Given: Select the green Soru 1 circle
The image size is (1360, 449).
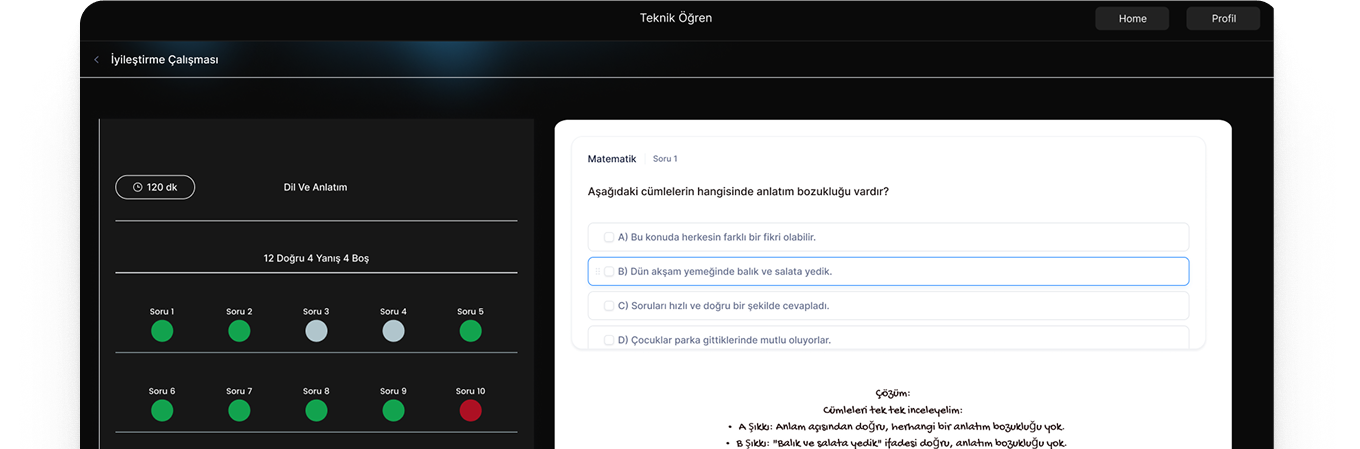Looking at the screenshot, I should click(x=162, y=331).
